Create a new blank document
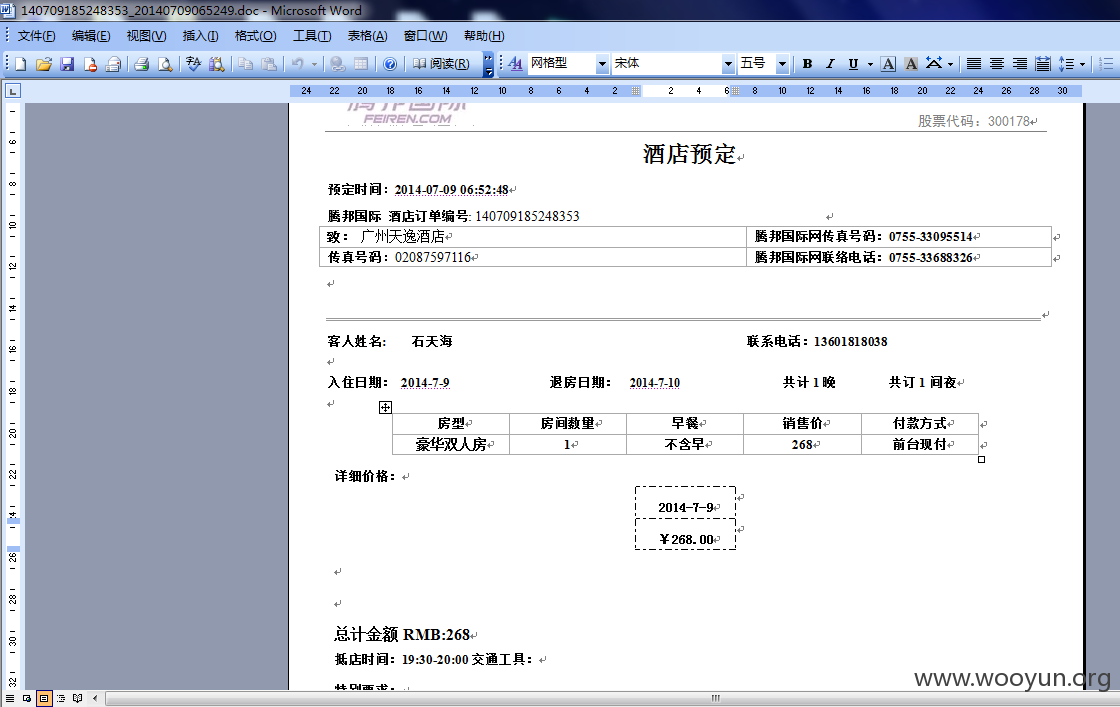The width and height of the screenshot is (1120, 707). [21, 64]
